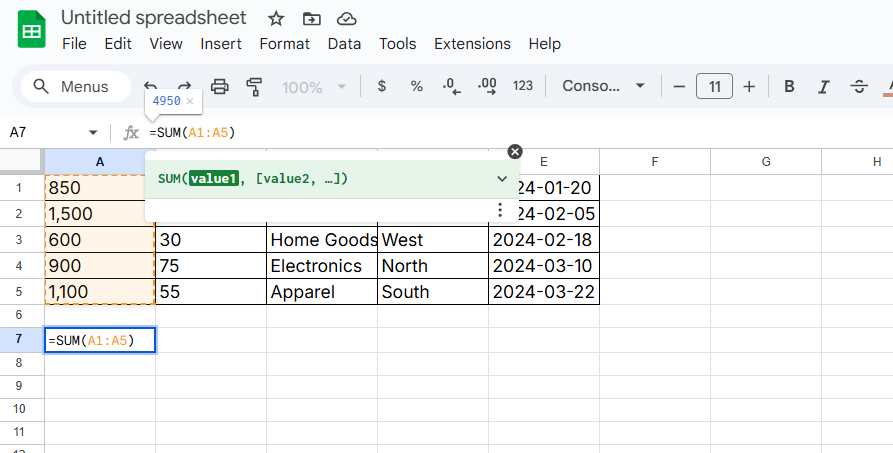The width and height of the screenshot is (893, 453).
Task: Format as currency with dollar icon
Action: [x=381, y=86]
